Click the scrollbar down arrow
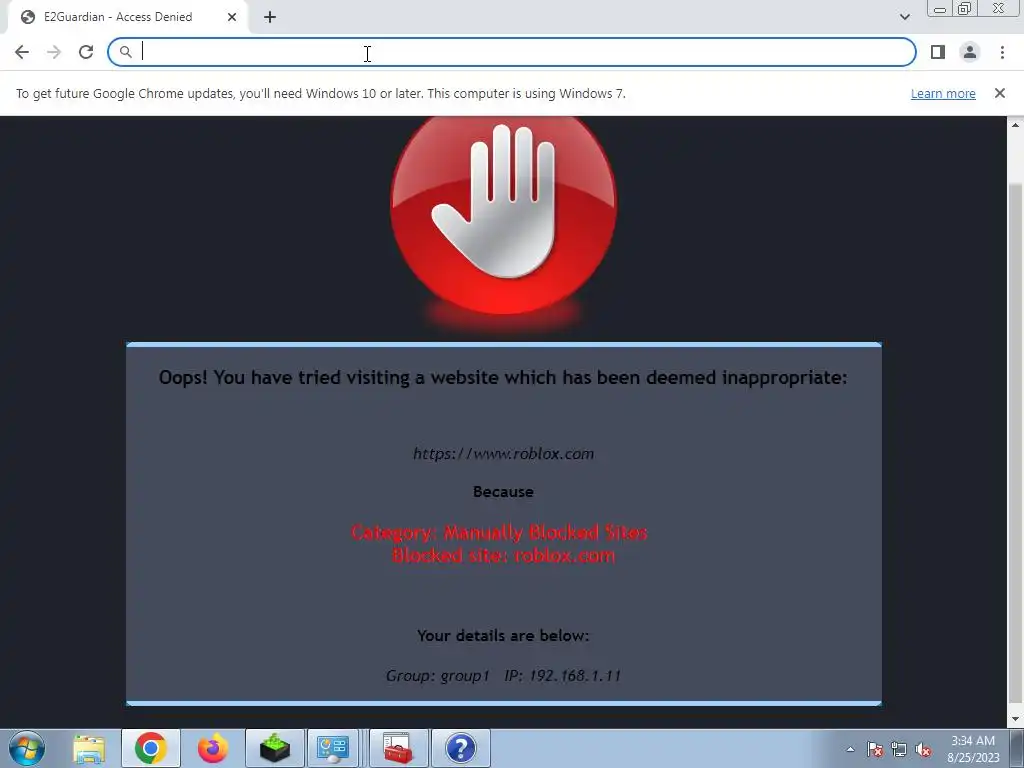Viewport: 1024px width, 768px height. [x=1016, y=720]
